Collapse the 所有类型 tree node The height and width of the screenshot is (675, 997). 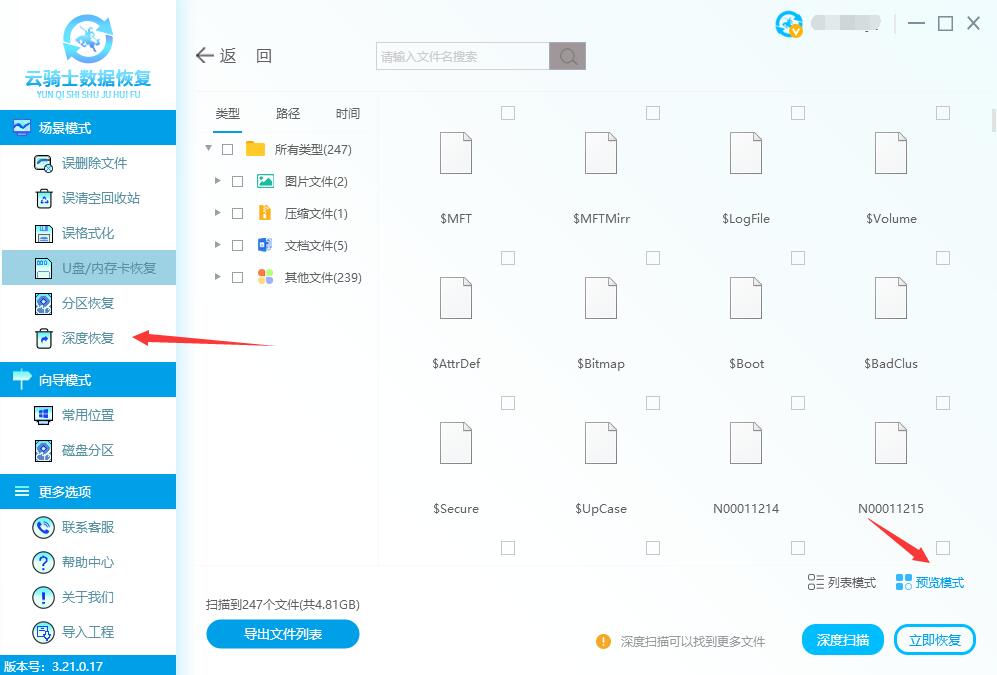208,148
